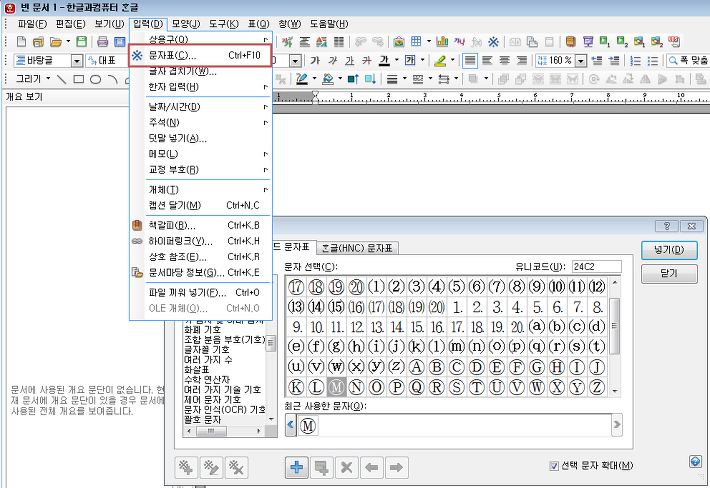Open the 모양 menu
710x488 pixels.
click(186, 24)
